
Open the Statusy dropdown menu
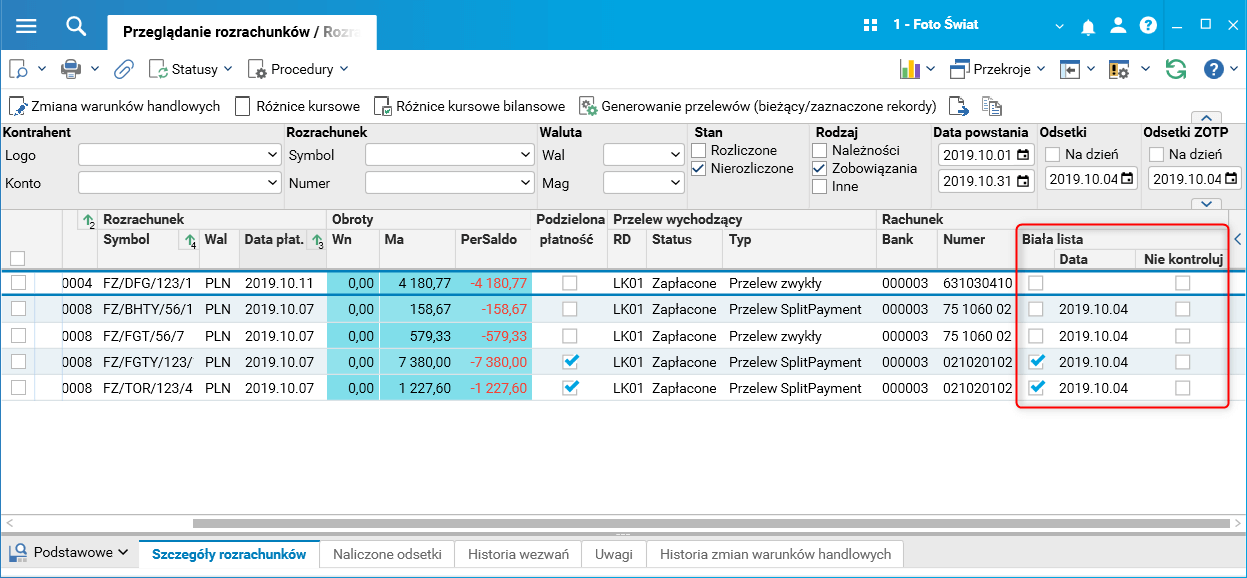click(x=190, y=69)
